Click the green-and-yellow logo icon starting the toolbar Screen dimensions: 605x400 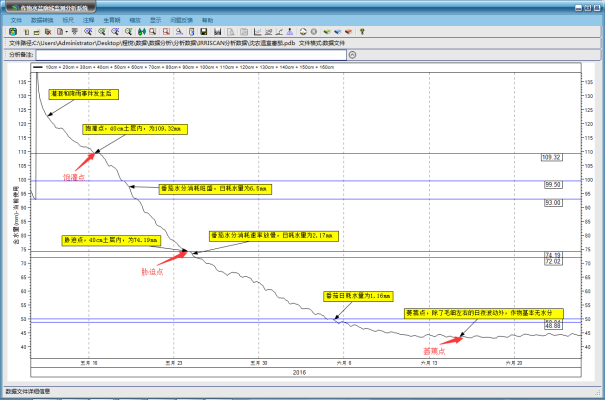[x=12, y=32]
